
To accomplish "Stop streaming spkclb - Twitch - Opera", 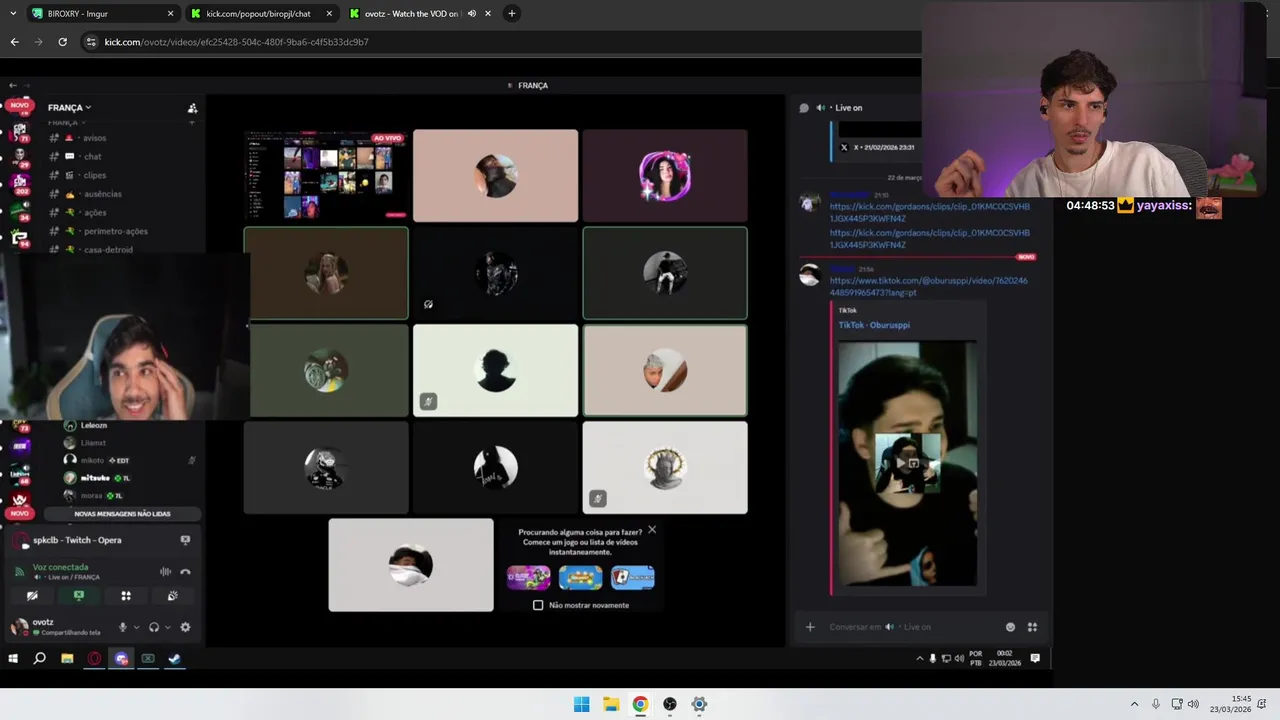I will 185,540.
